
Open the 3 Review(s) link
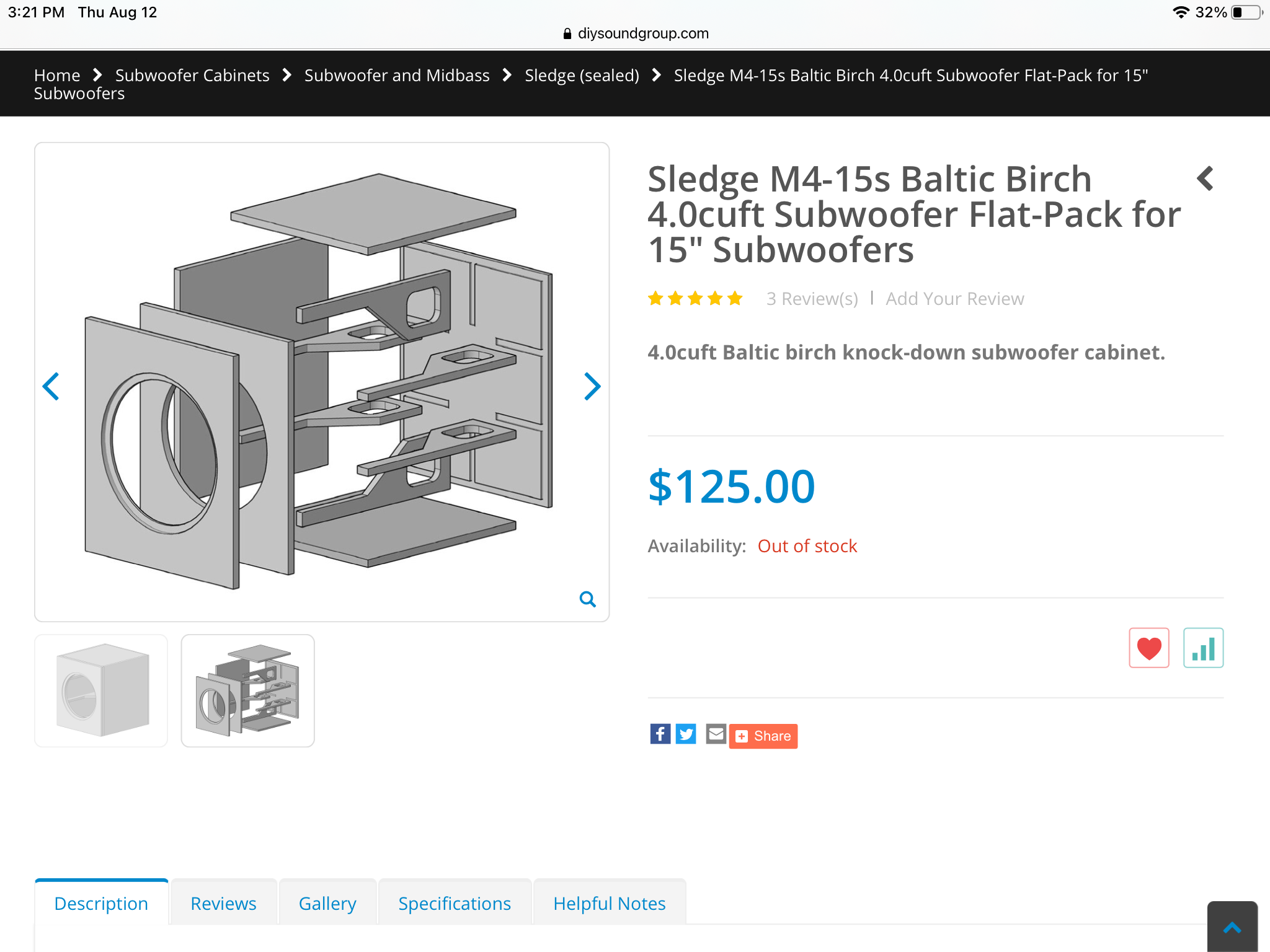click(812, 299)
